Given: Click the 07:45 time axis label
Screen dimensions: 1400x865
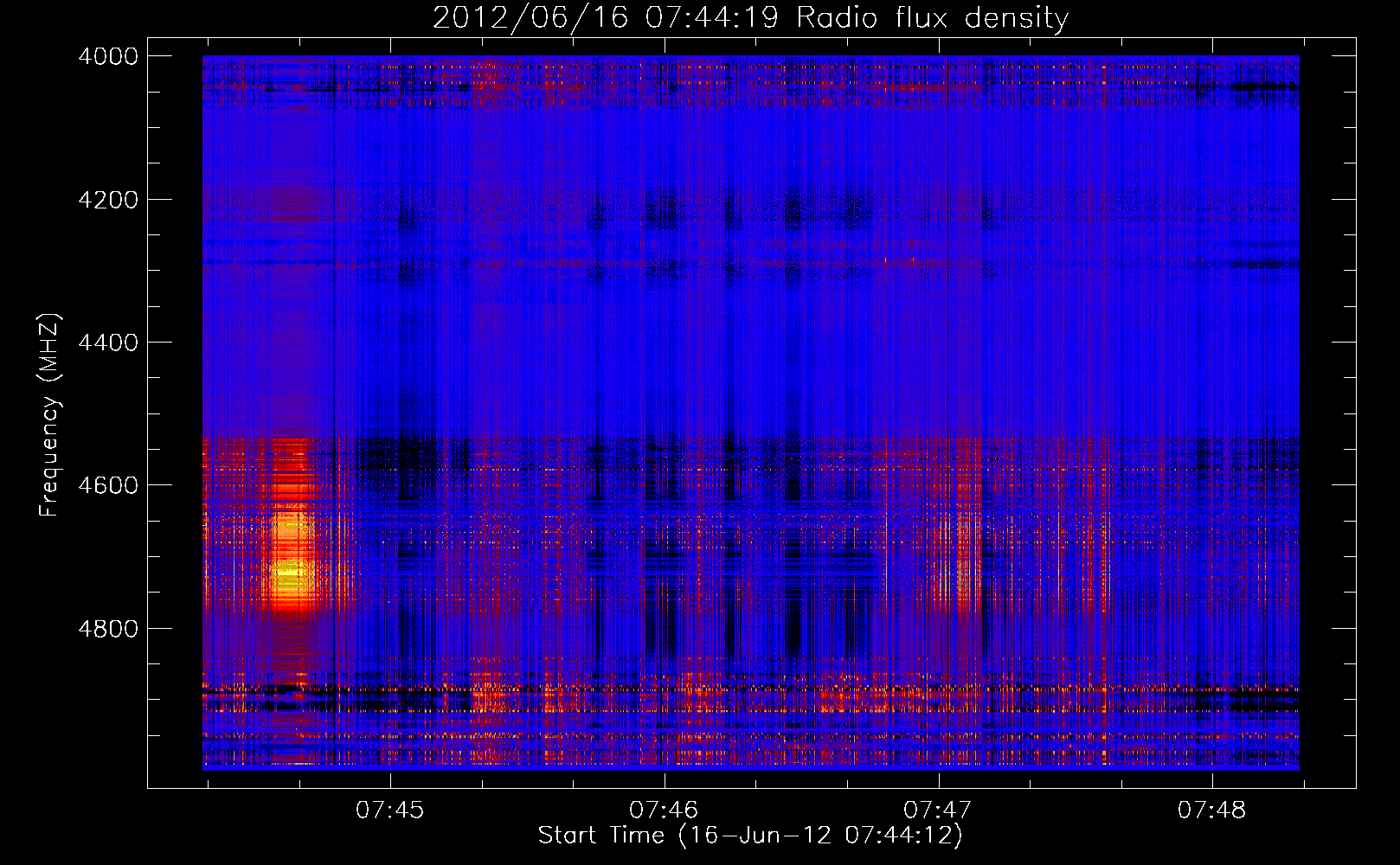Looking at the screenshot, I should [x=390, y=811].
